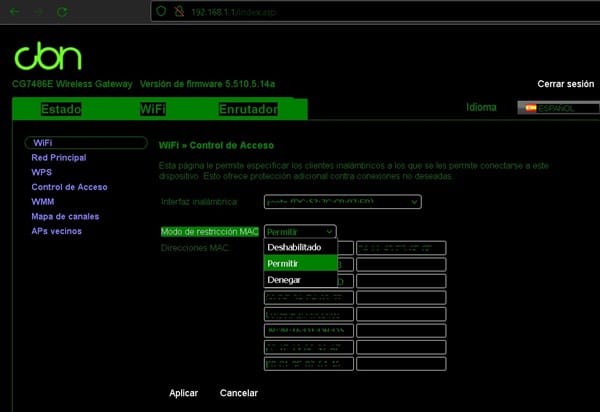
Task: Click the address bar URL 192.168.1.1
Action: tap(233, 12)
